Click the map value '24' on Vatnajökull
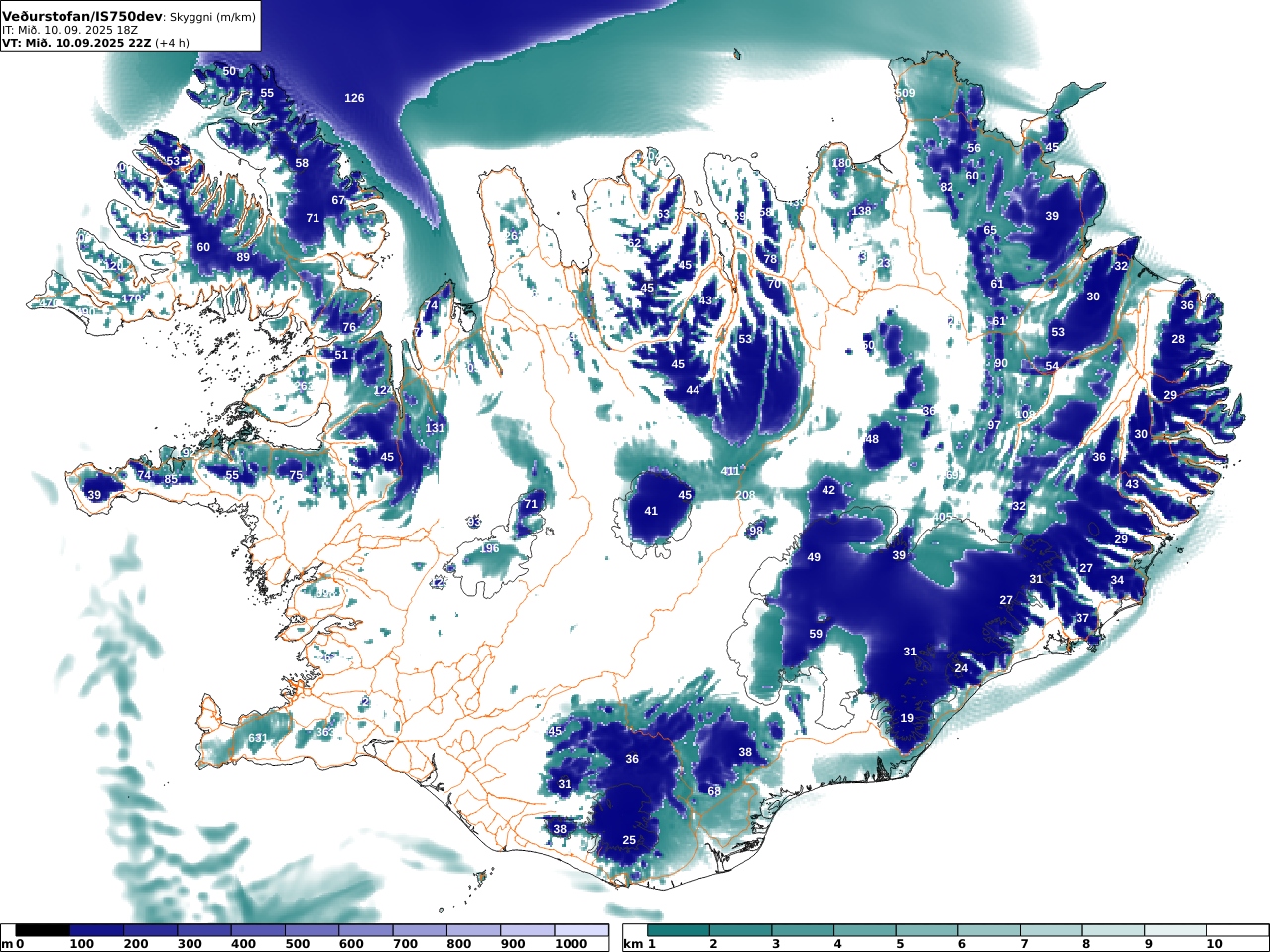1270x952 pixels. tap(961, 668)
